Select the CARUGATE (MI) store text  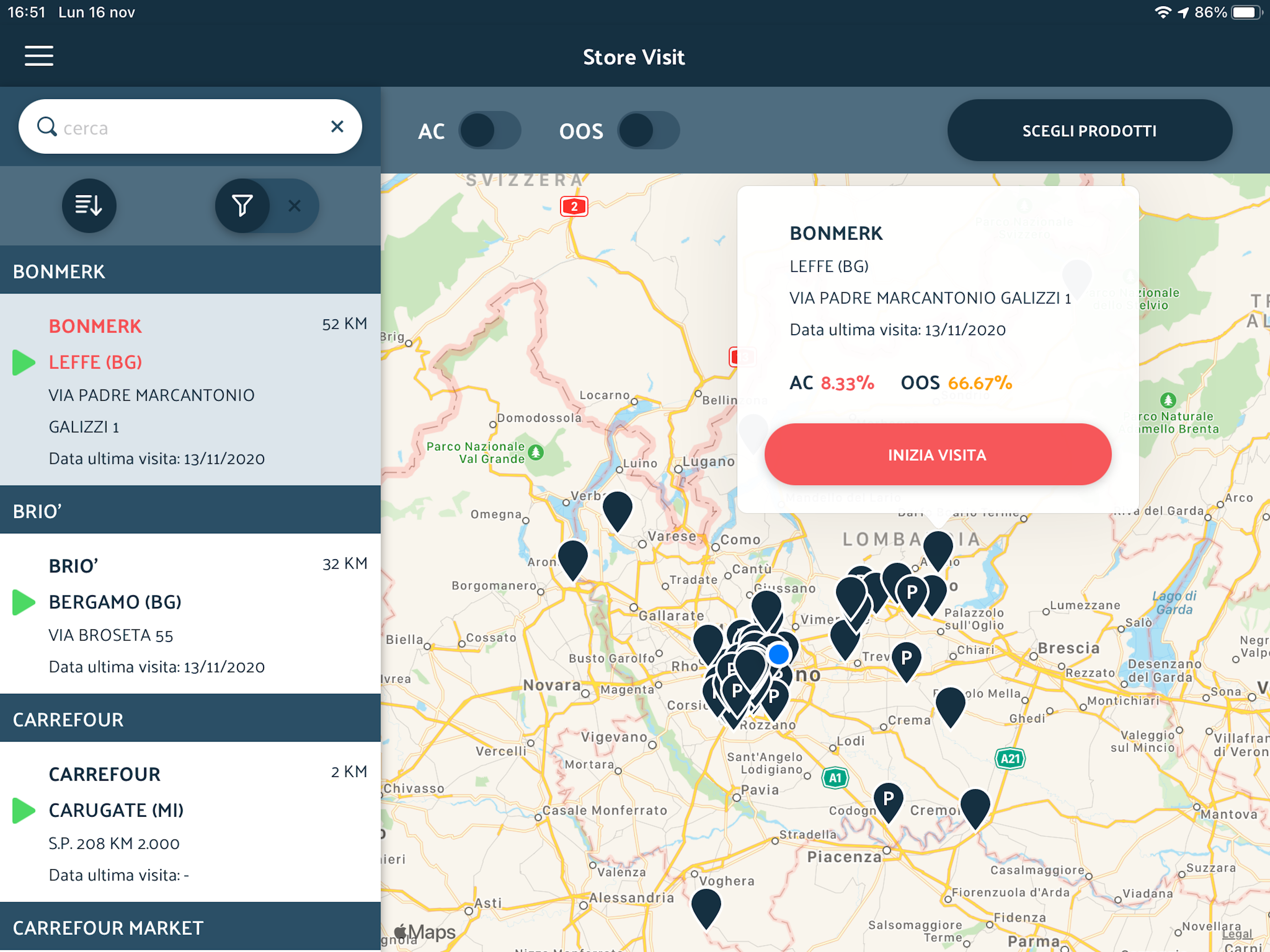[116, 810]
